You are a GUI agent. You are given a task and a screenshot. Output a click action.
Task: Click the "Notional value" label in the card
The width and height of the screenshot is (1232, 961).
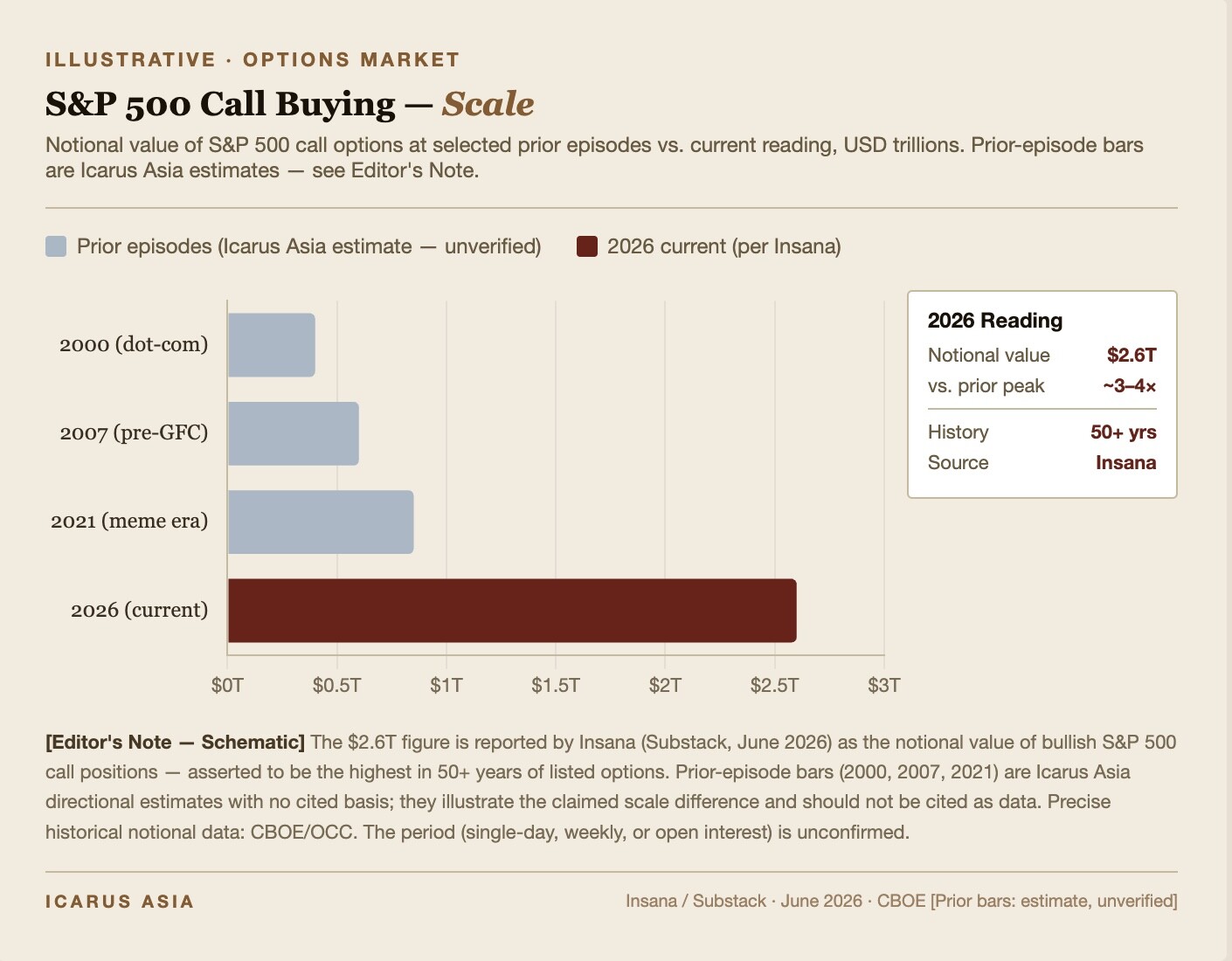(x=989, y=356)
